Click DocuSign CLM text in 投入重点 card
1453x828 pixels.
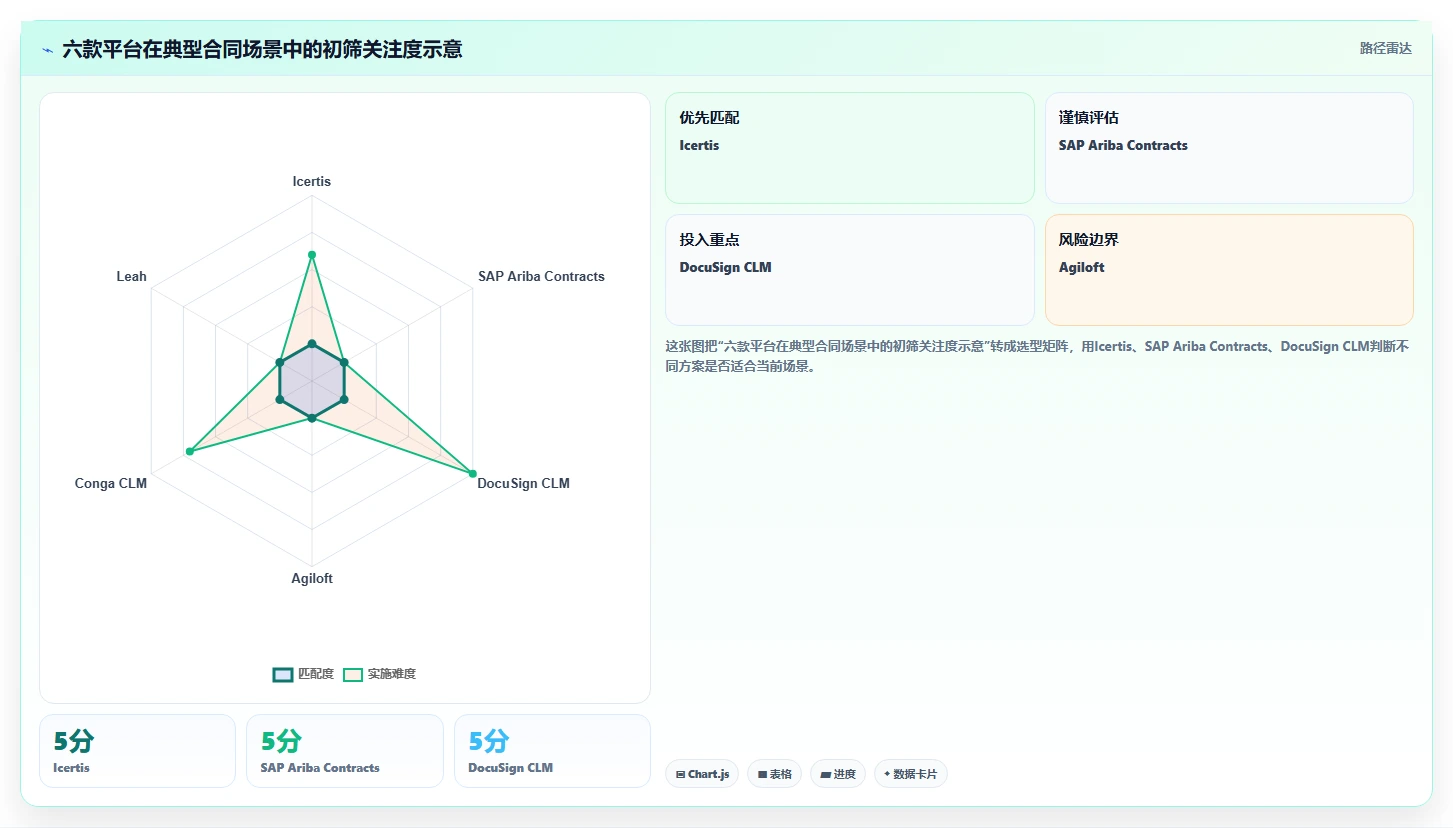[725, 267]
